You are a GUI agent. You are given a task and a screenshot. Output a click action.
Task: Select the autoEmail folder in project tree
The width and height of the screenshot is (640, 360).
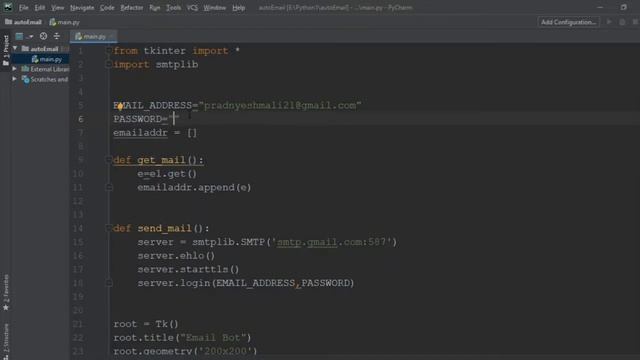point(40,49)
